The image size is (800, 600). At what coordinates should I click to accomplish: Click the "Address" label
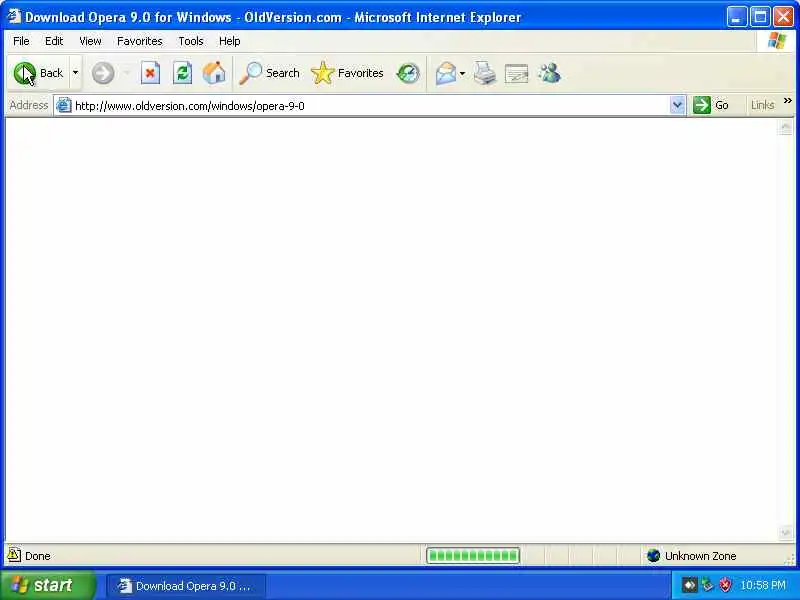tap(29, 105)
